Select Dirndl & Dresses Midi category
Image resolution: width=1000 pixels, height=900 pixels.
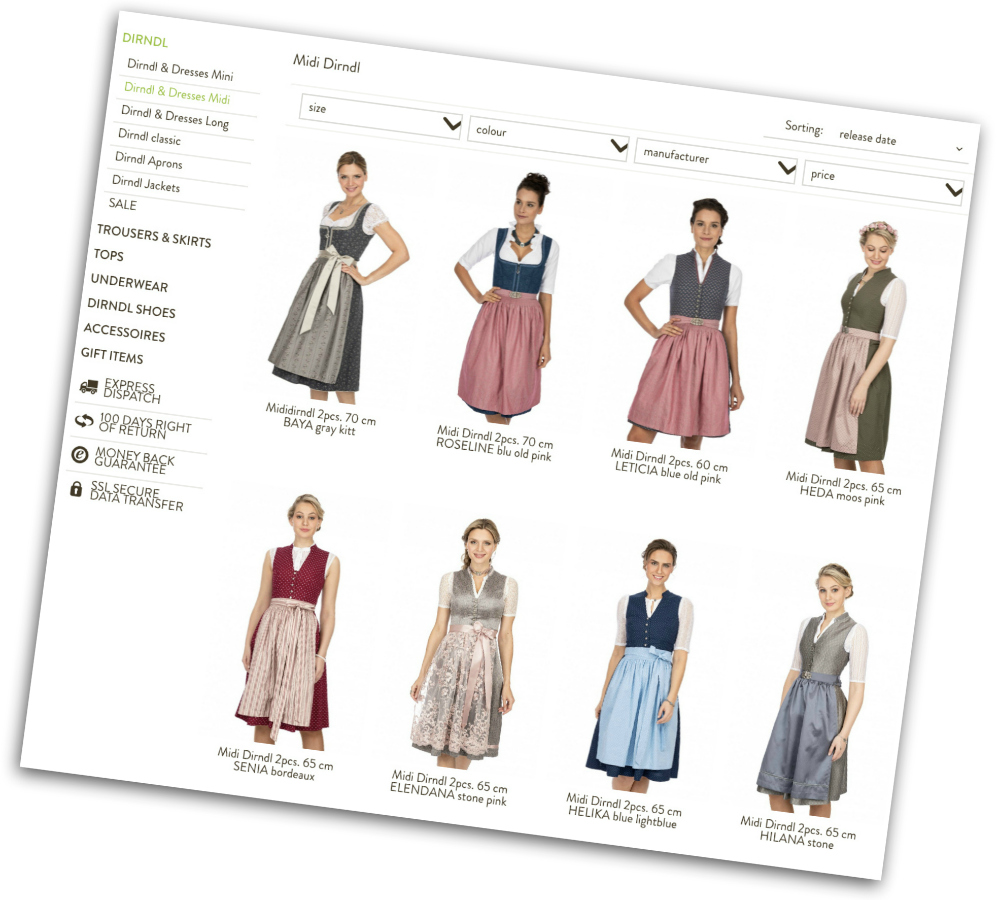point(177,93)
